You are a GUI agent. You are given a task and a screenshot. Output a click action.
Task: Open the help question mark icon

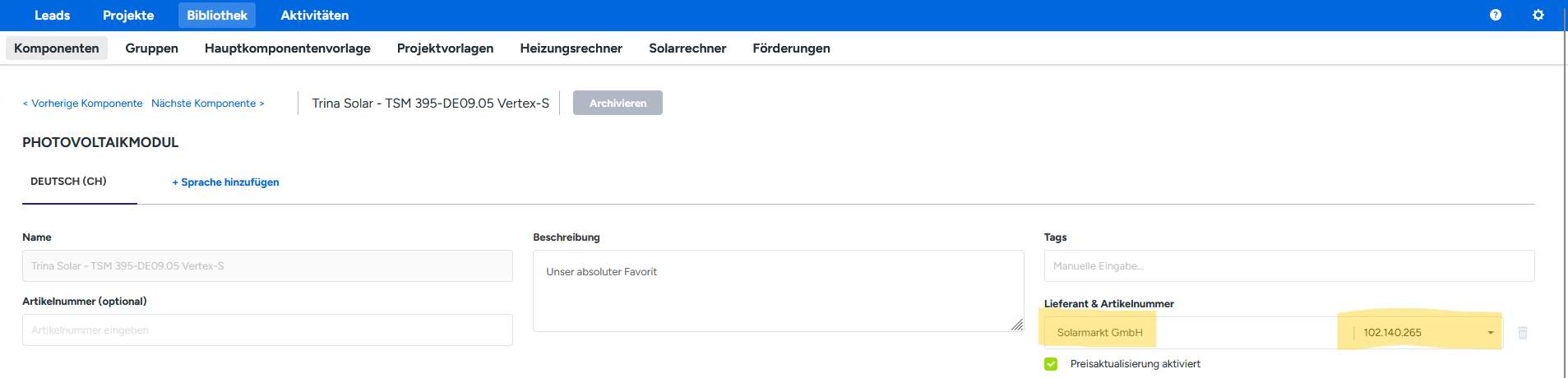point(1495,15)
